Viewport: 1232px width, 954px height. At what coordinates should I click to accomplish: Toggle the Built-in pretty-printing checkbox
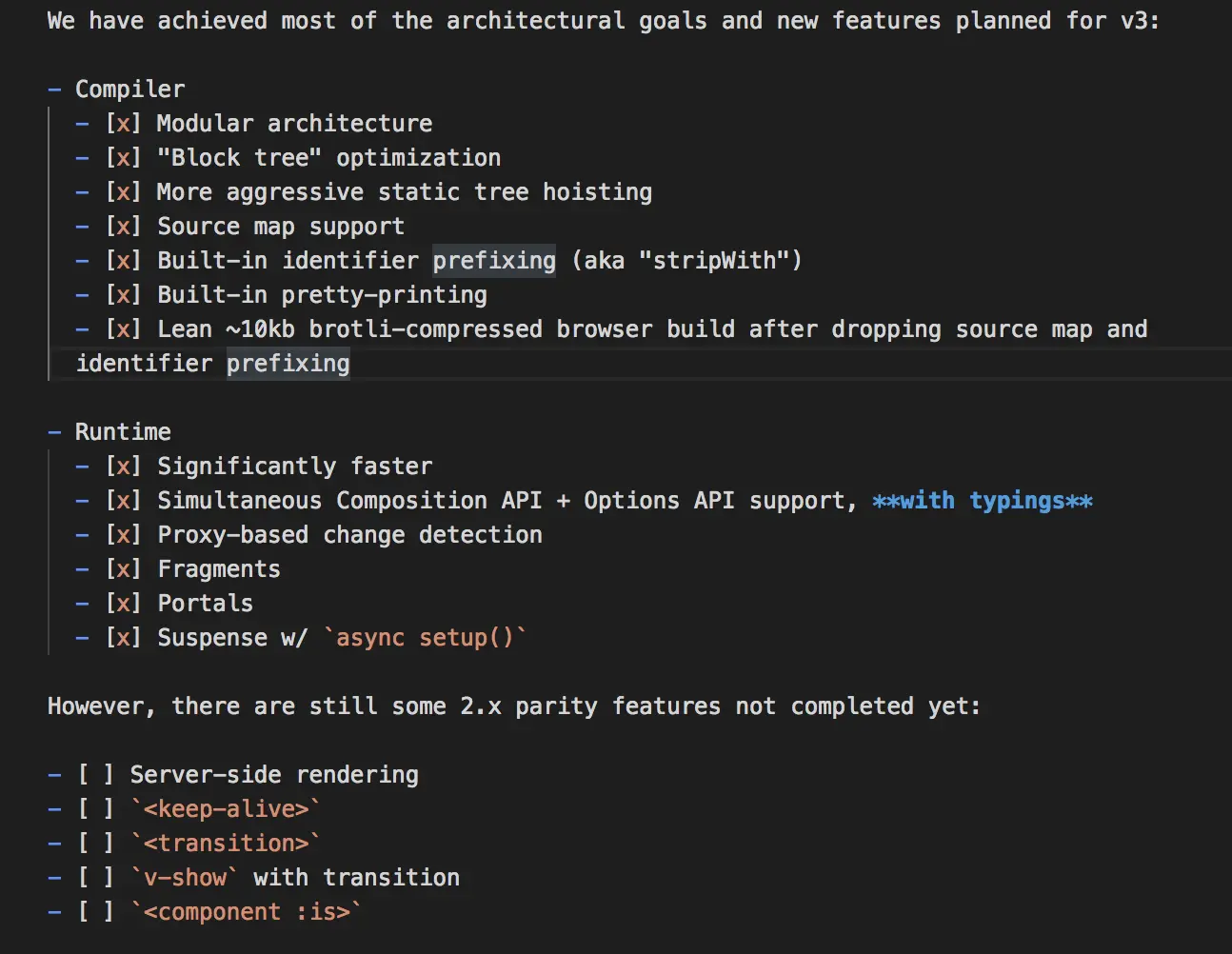click(x=123, y=295)
